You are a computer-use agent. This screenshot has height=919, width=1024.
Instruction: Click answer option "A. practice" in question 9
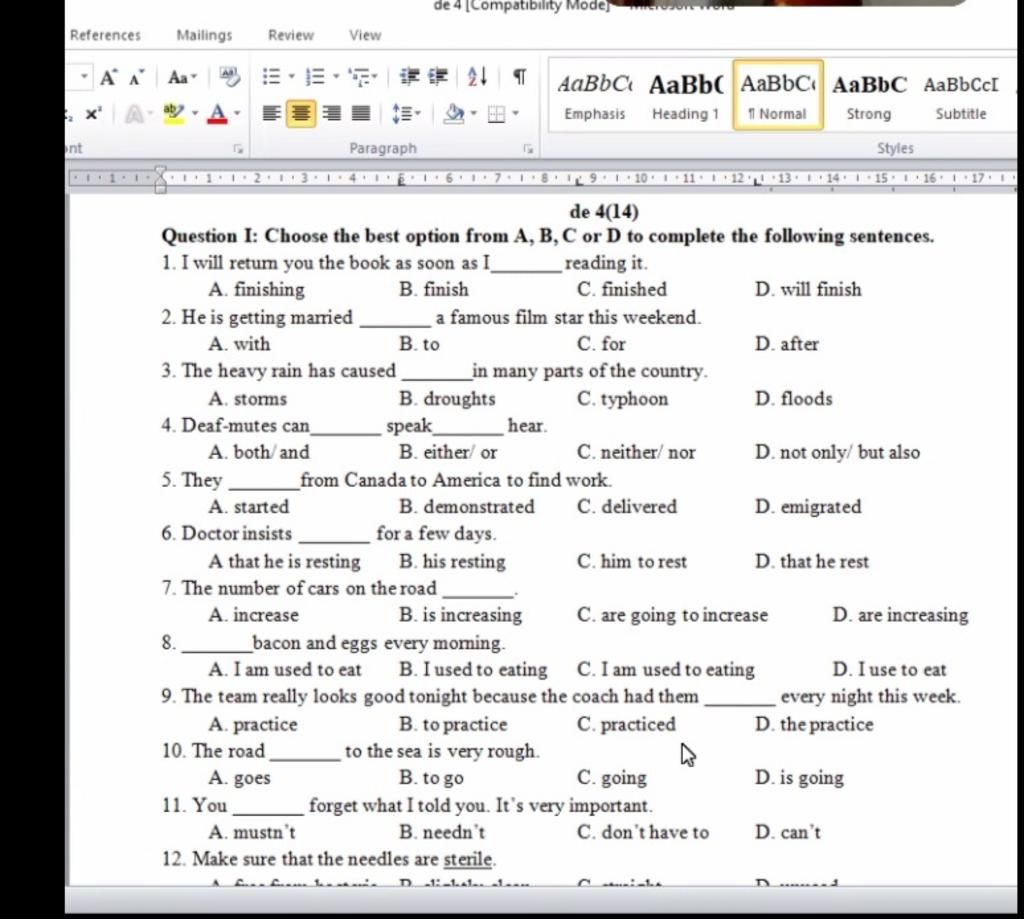pos(253,724)
